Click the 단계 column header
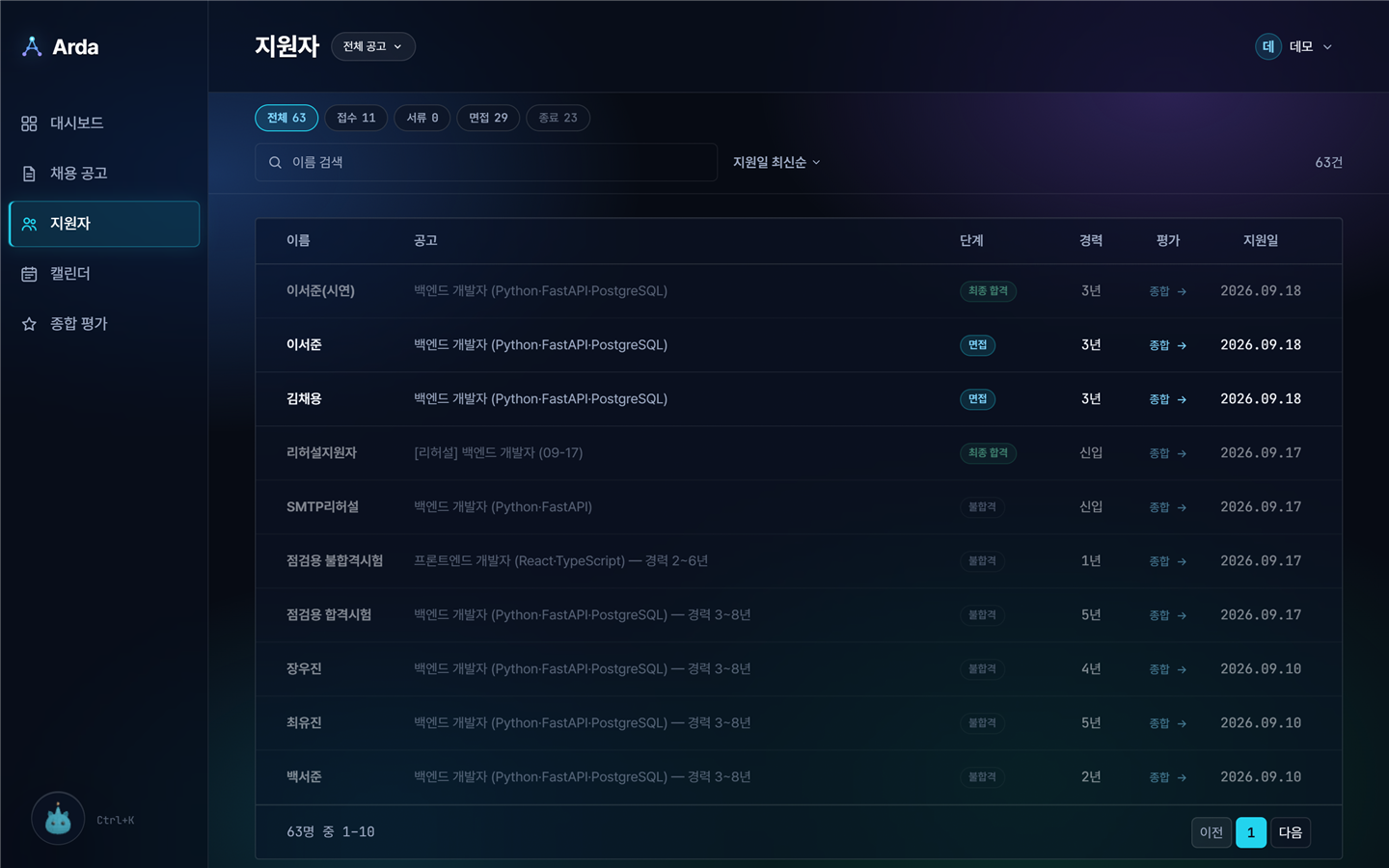The width and height of the screenshot is (1389, 868). 971,241
